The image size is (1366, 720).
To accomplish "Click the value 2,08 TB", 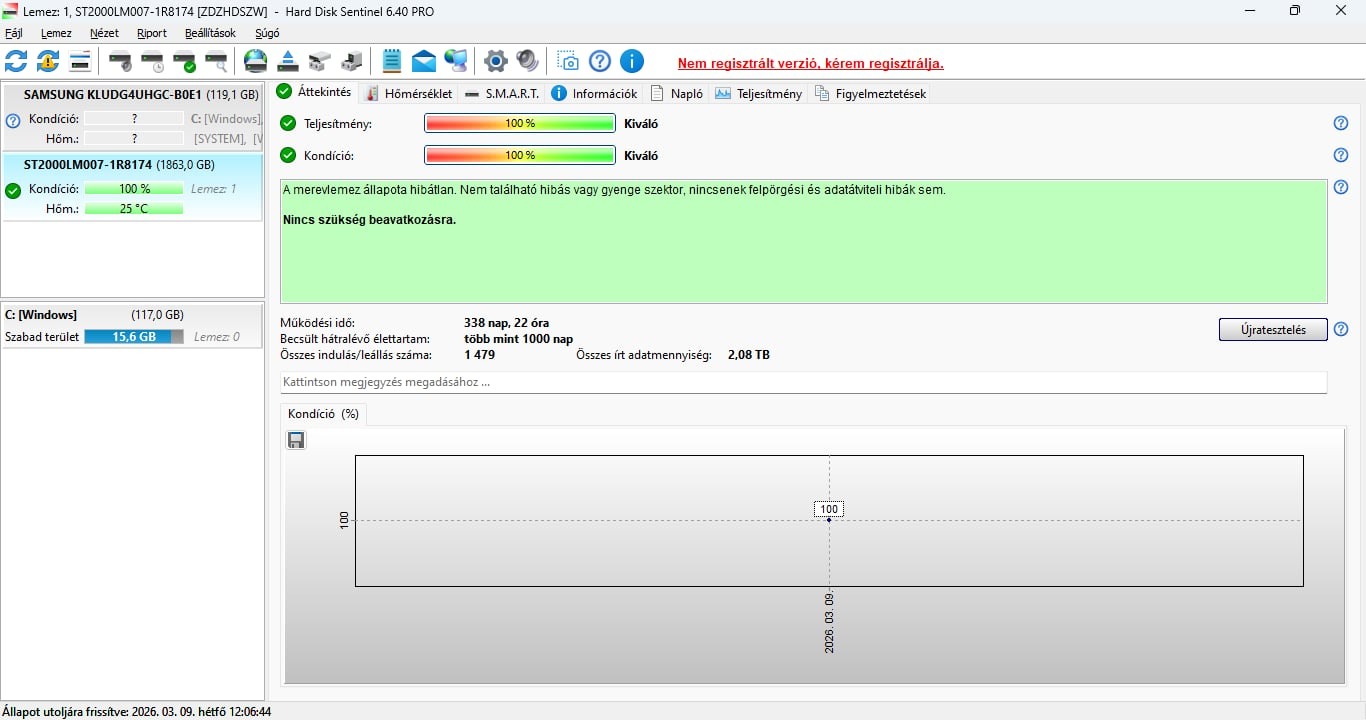I will [x=749, y=355].
